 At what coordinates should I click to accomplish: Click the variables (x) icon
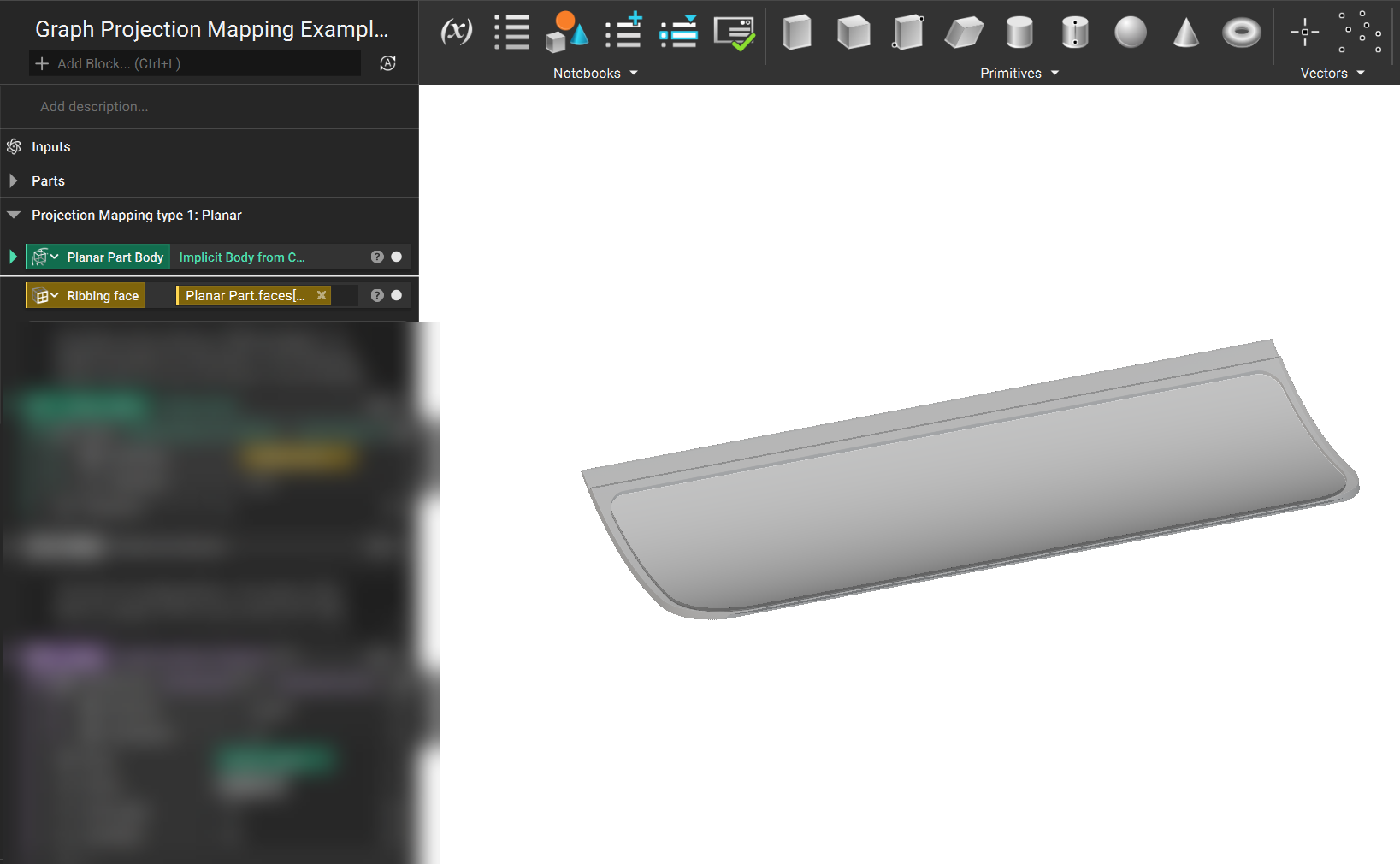(x=457, y=32)
